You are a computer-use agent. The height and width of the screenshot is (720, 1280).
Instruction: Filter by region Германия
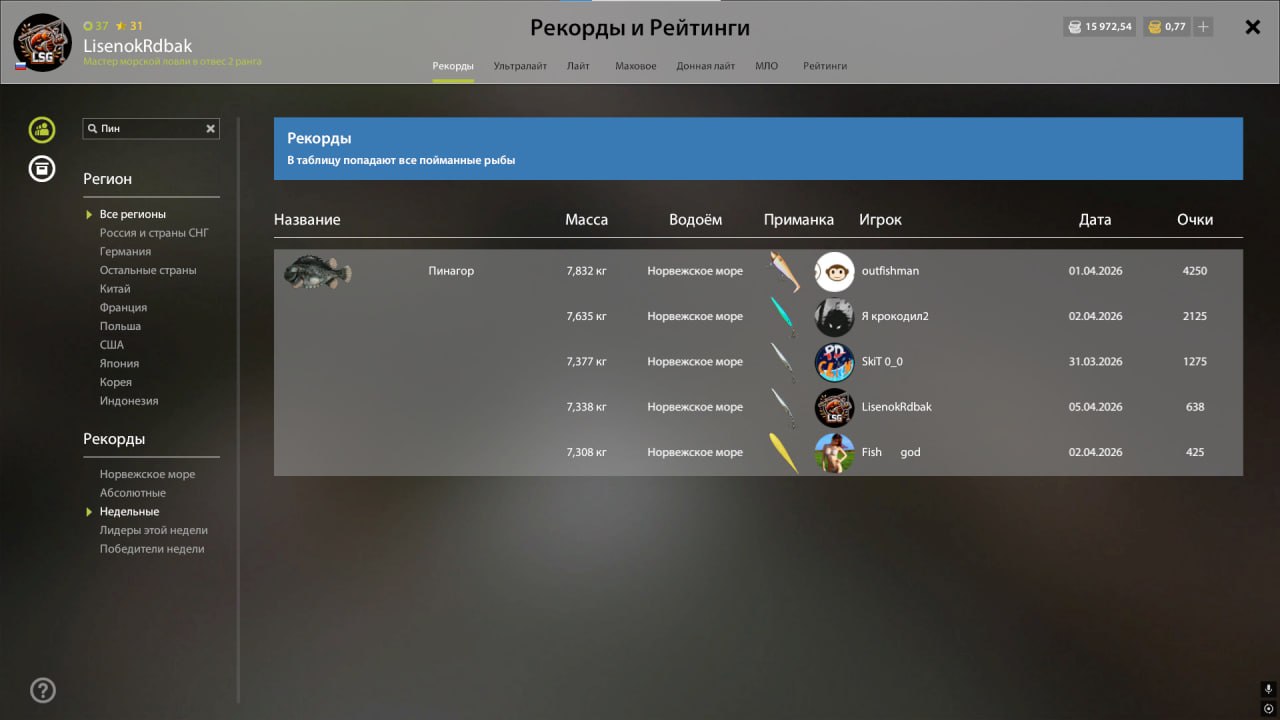[125, 252]
